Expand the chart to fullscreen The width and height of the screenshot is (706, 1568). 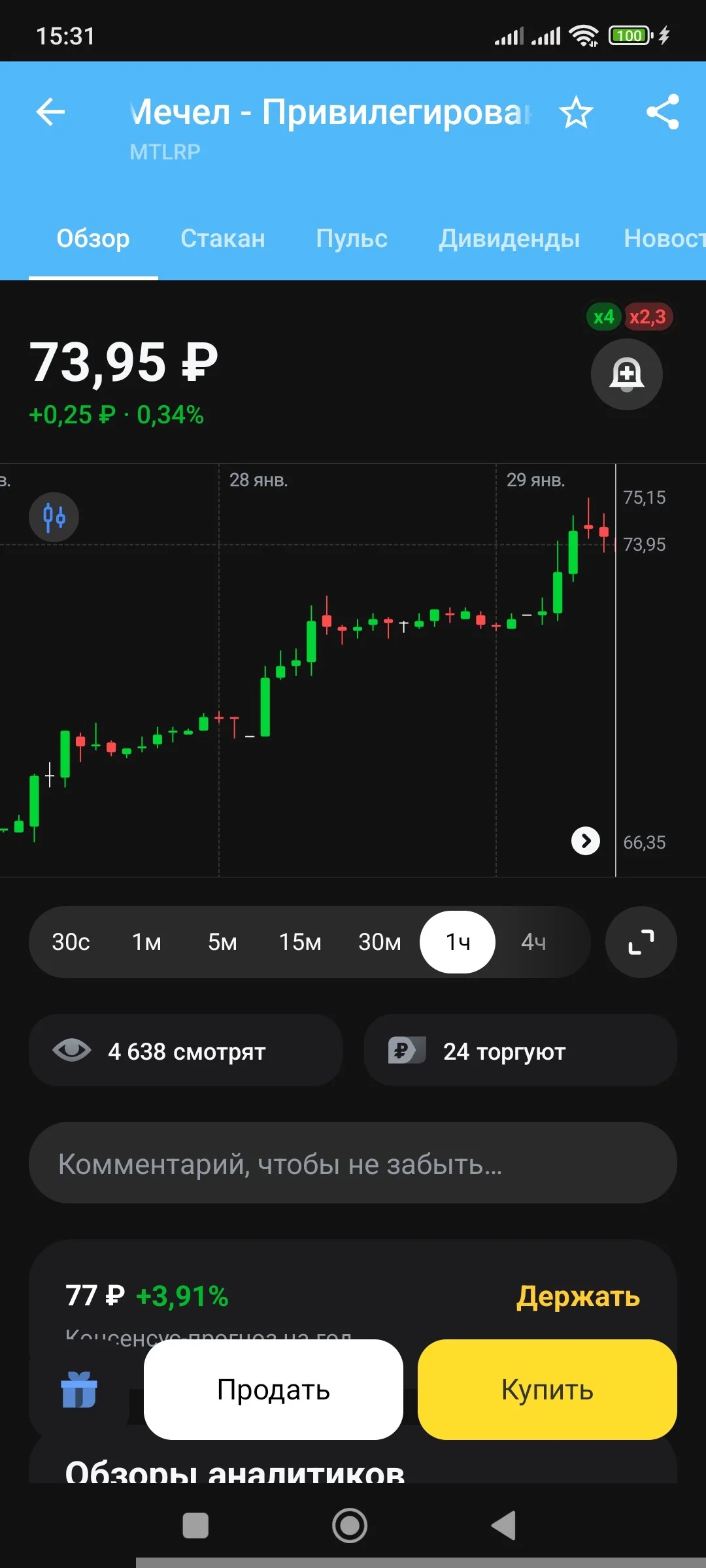pos(641,942)
